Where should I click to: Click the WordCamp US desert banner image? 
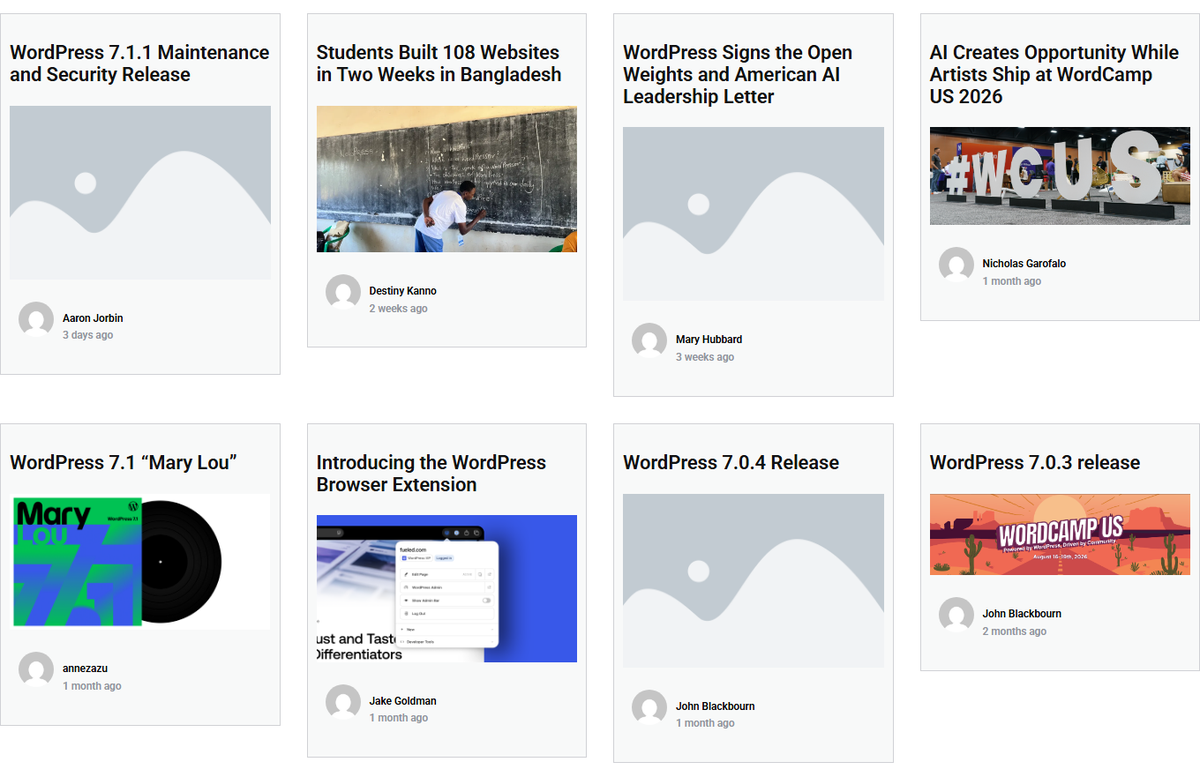1060,534
